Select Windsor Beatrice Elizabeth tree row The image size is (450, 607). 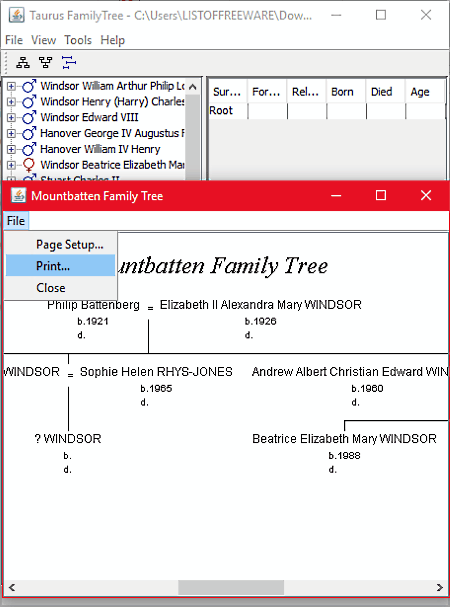112,165
